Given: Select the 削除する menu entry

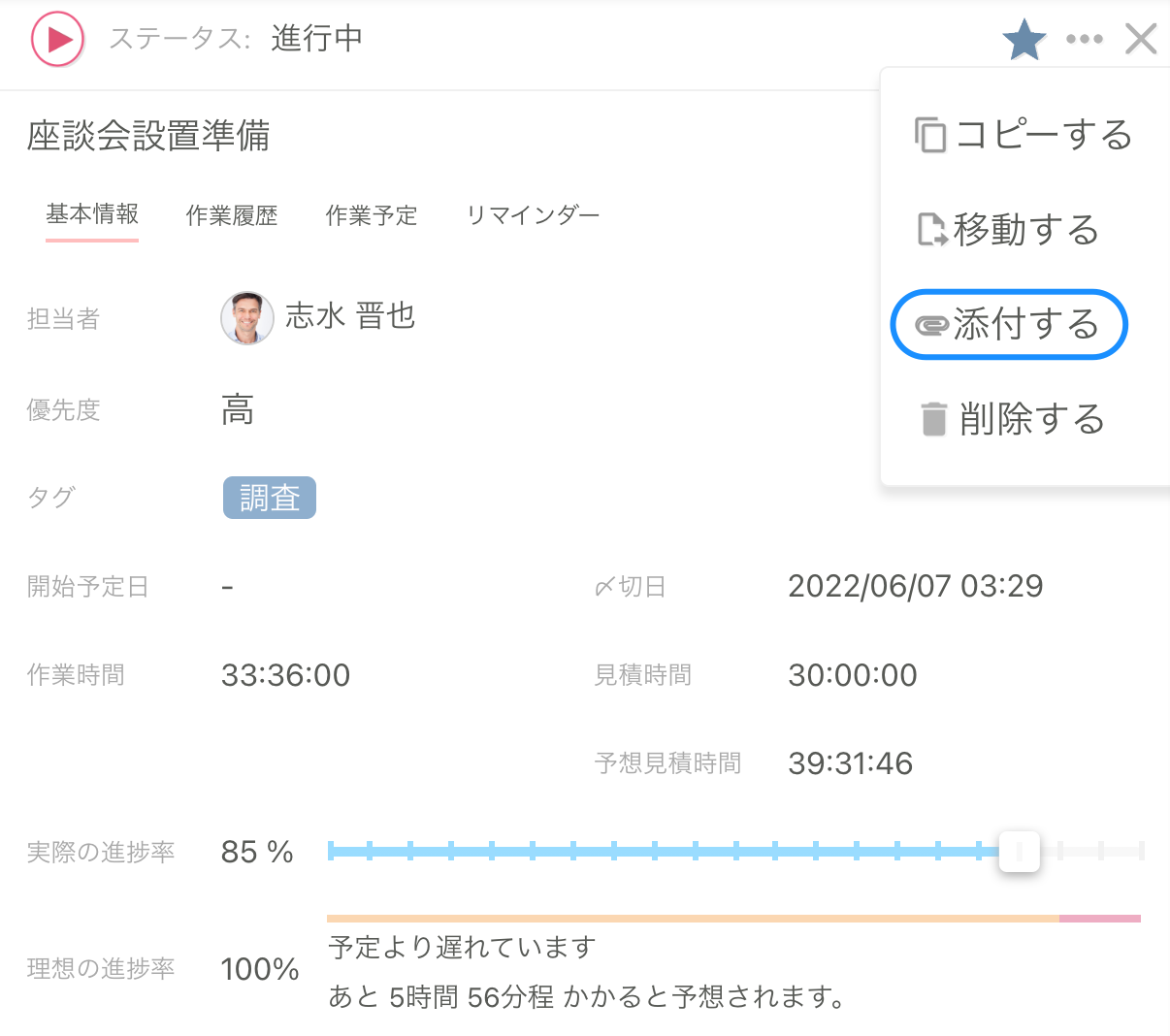Looking at the screenshot, I should [1031, 419].
